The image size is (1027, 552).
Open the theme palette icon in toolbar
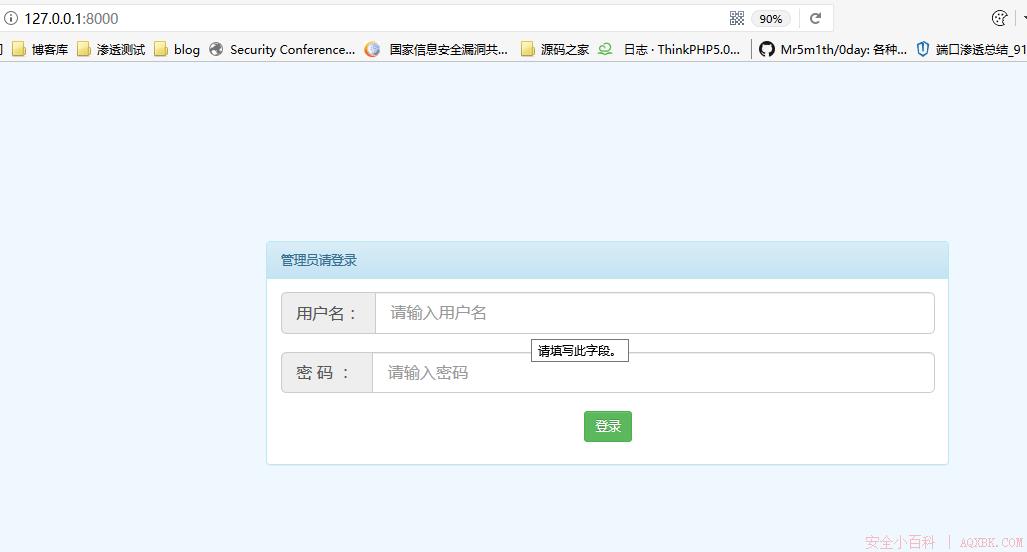[999, 18]
